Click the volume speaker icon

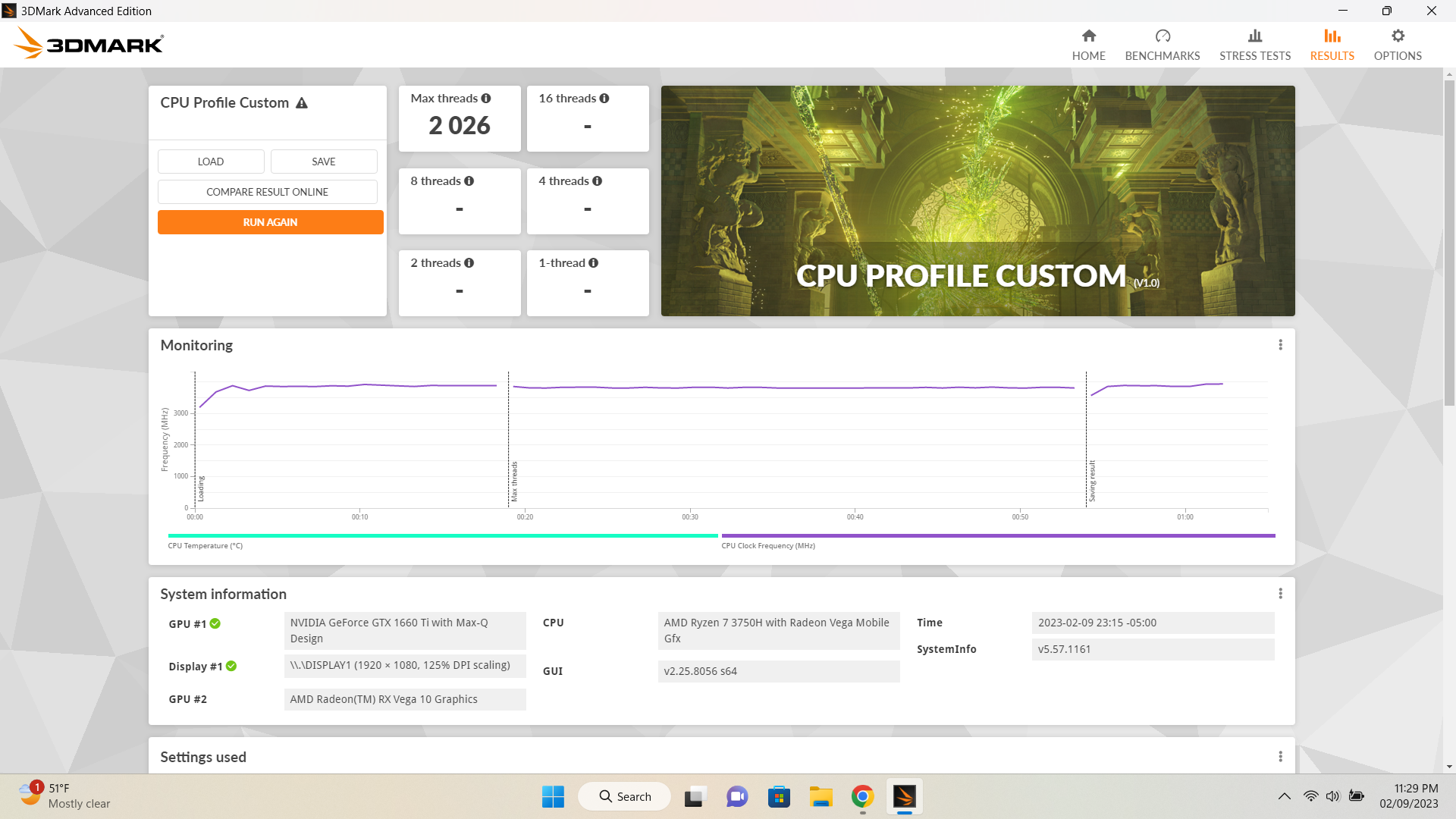pos(1333,796)
